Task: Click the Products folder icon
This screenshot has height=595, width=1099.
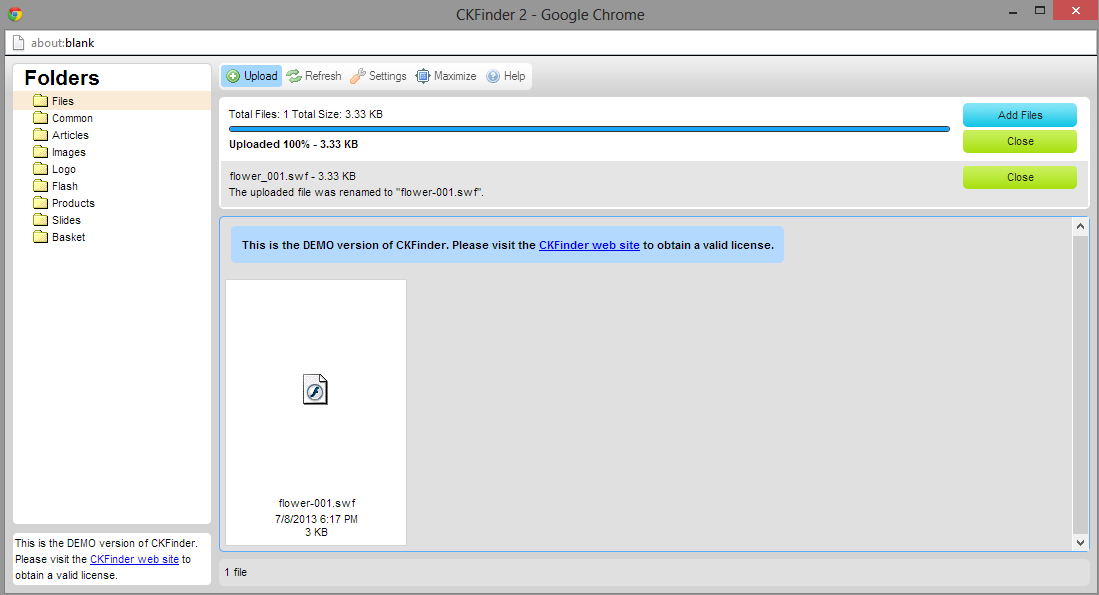Action: pos(41,203)
